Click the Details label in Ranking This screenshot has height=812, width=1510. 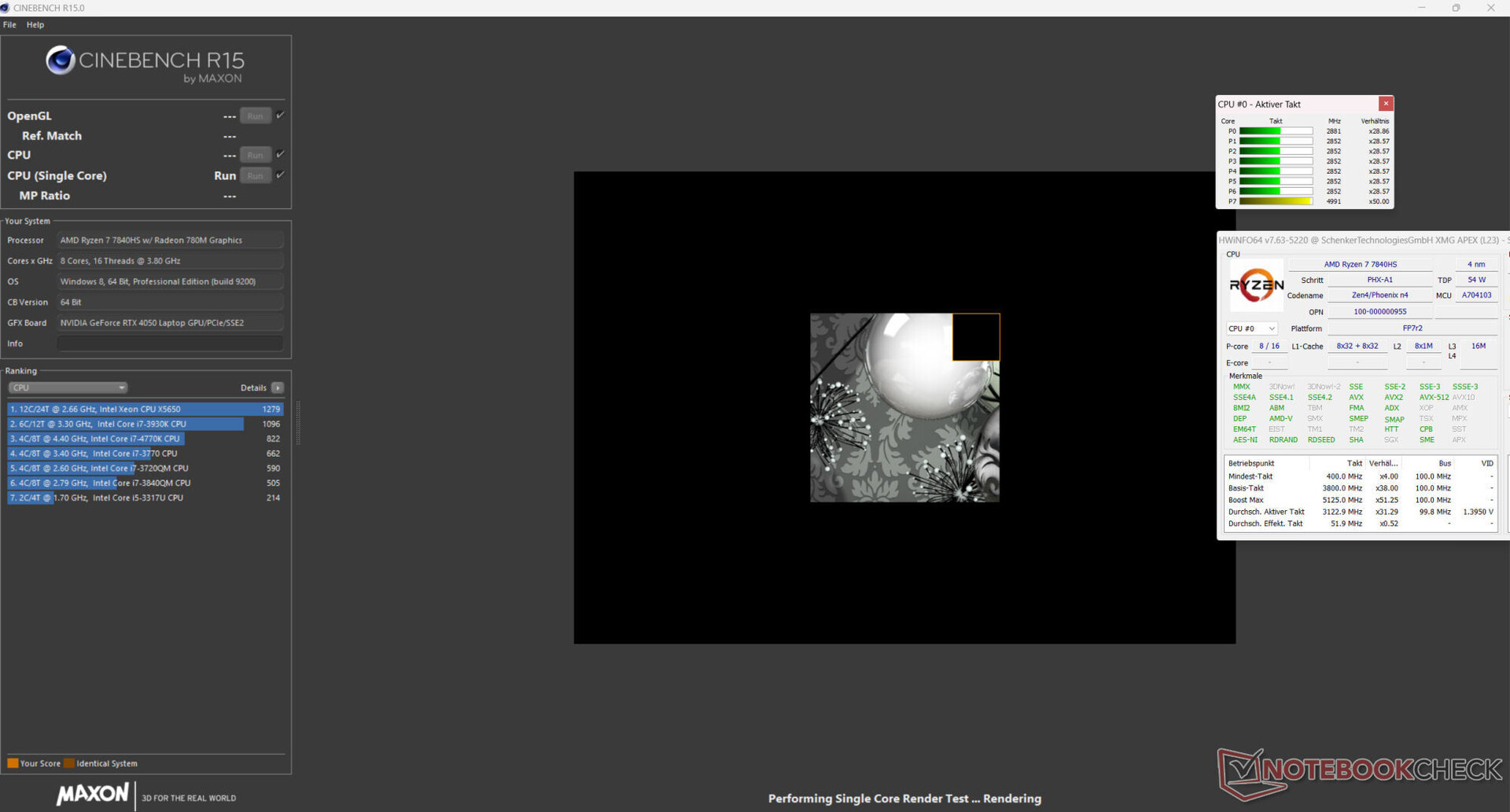253,388
